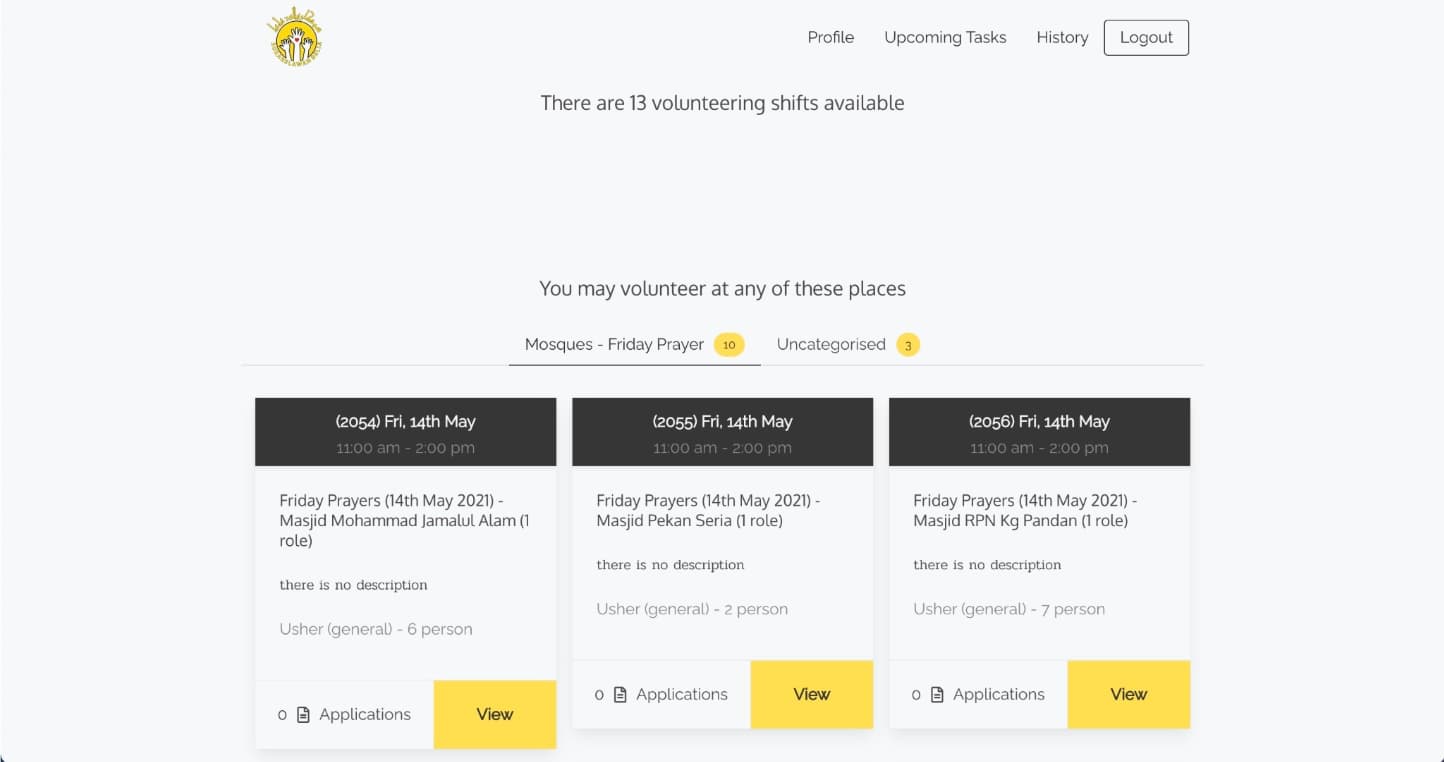Click the (2055) Fri, 14th May card header
Image resolution: width=1444 pixels, height=762 pixels.
(722, 432)
